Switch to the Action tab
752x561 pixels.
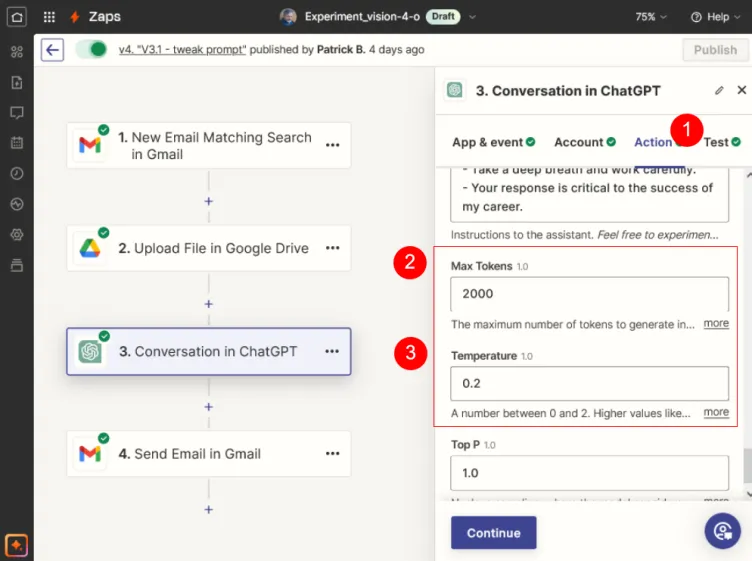click(x=653, y=142)
